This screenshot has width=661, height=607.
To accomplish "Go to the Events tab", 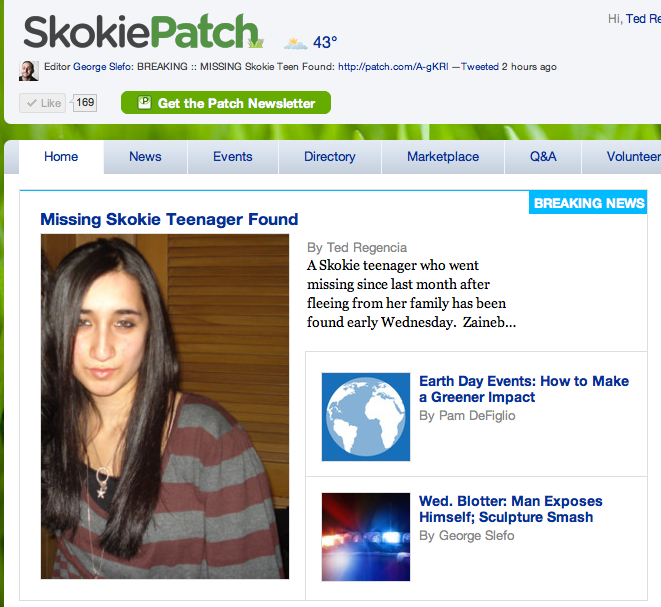I will [x=233, y=157].
